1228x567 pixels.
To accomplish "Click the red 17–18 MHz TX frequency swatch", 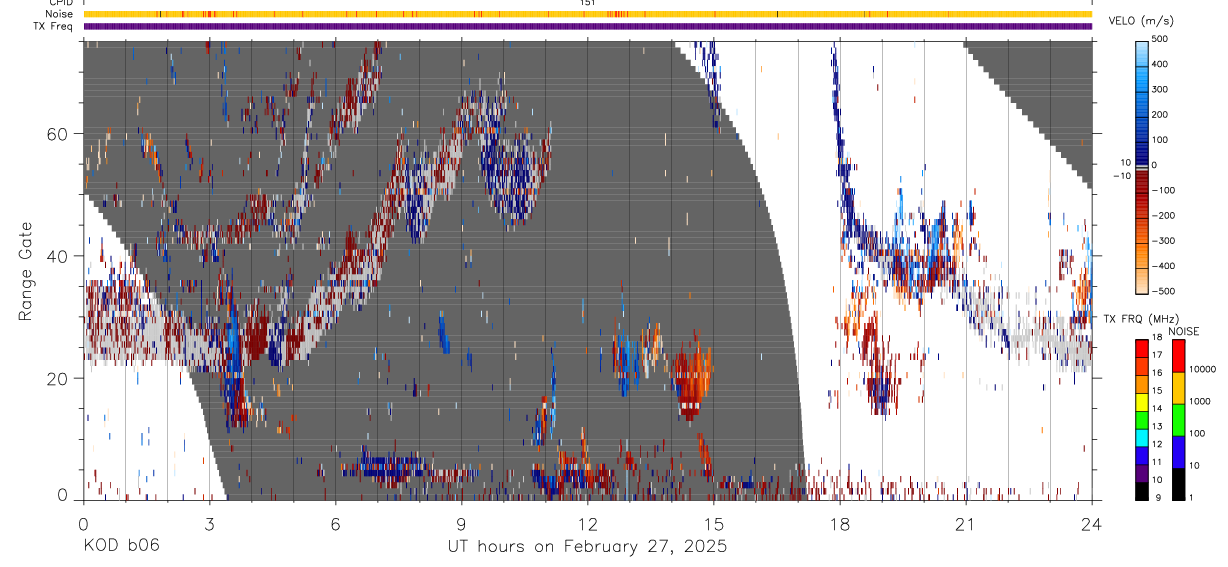I will tap(1142, 348).
